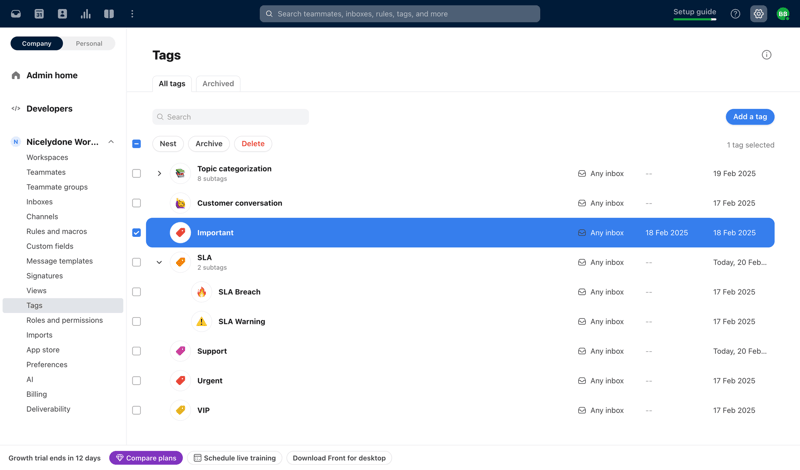Viewport: 800px width, 470px height.
Task: Click the '1 tag selected' text
Action: [751, 145]
